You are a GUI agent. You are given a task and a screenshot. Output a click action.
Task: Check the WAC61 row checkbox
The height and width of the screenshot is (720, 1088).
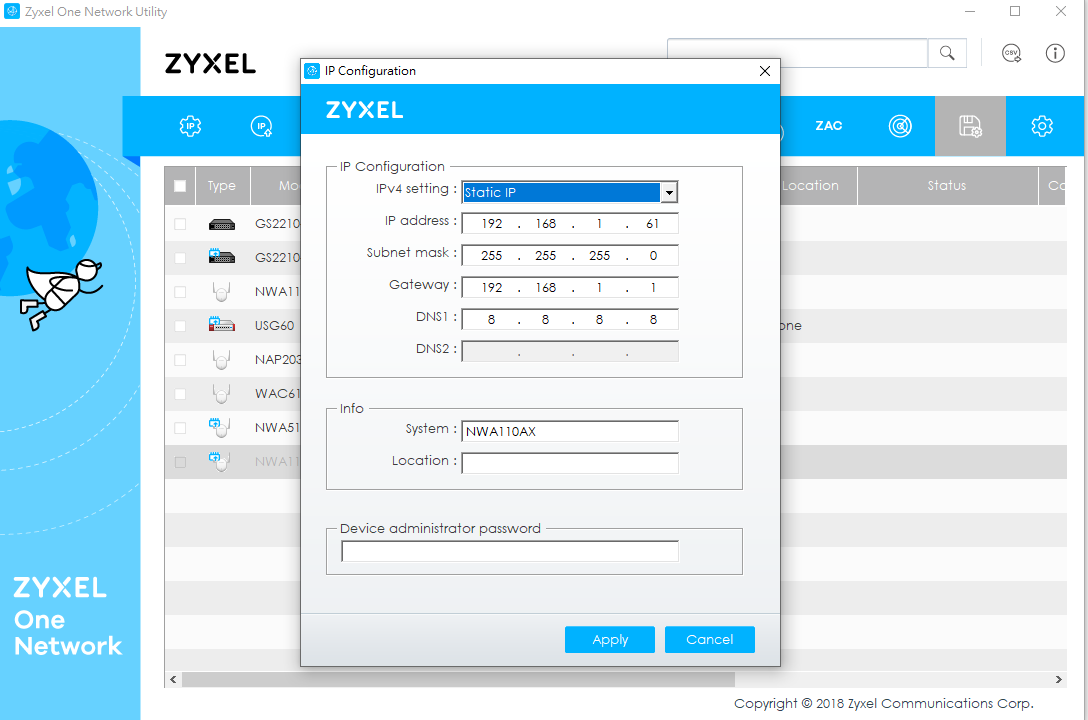pyautogui.click(x=180, y=394)
